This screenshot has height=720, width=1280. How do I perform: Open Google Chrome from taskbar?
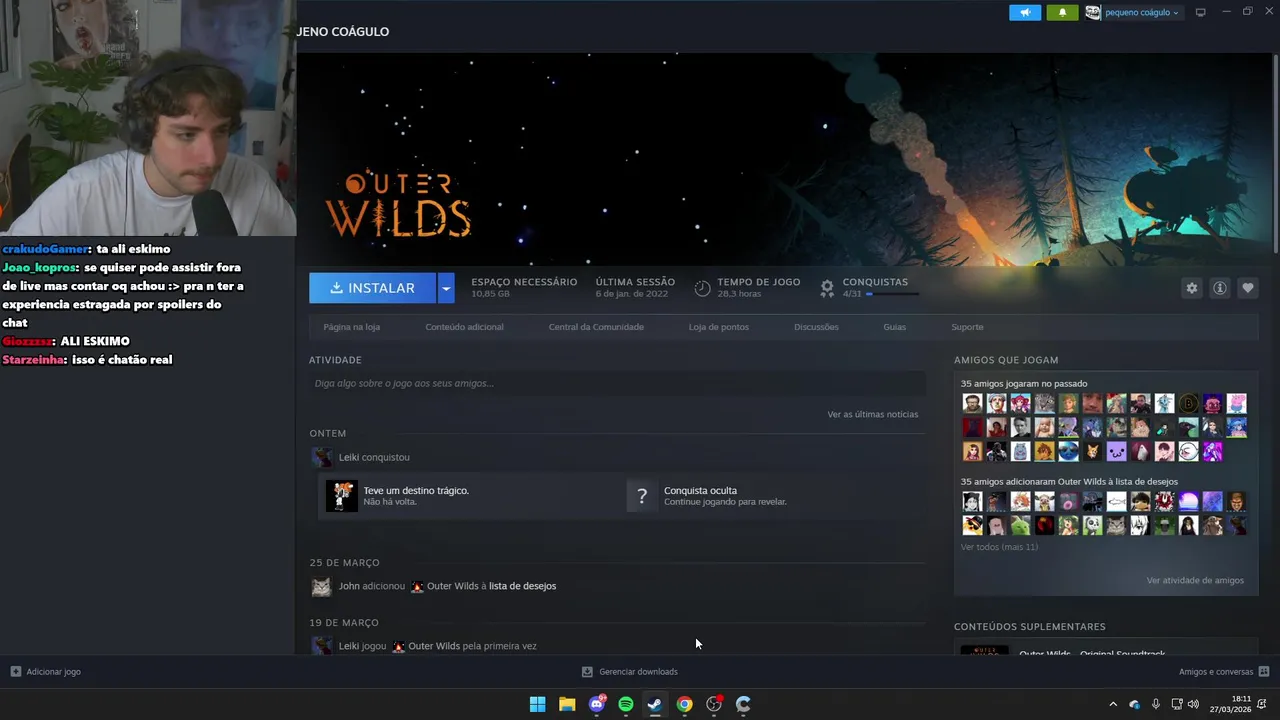pyautogui.click(x=684, y=704)
